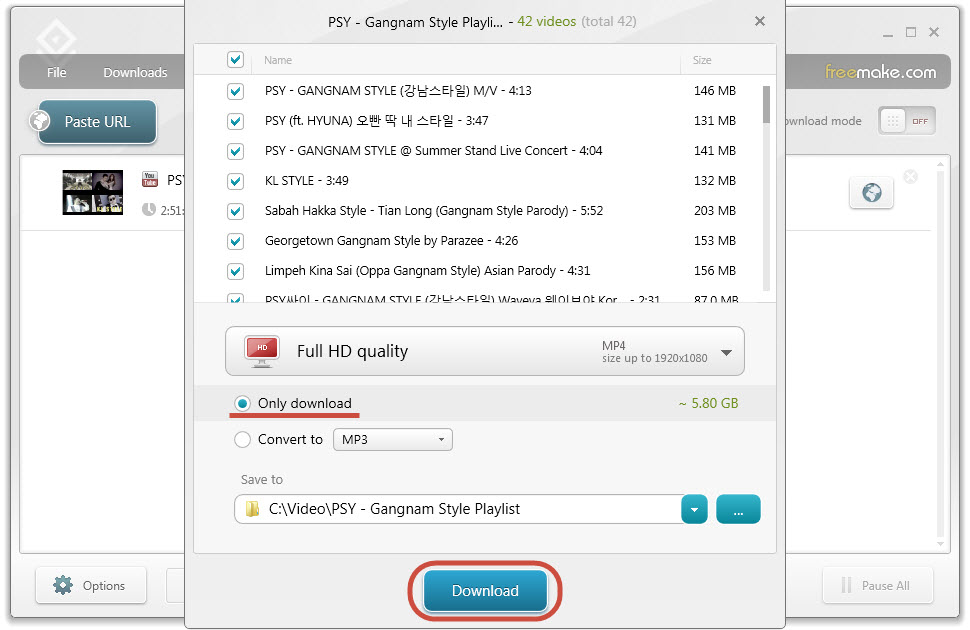Viewport: 970px width, 630px height.
Task: Click the Download button
Action: [x=485, y=590]
